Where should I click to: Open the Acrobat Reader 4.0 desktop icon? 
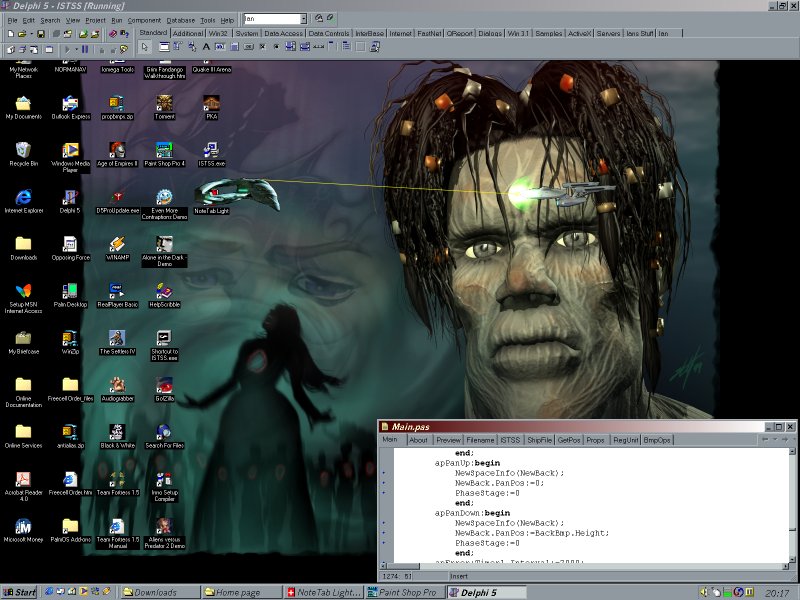[23, 487]
